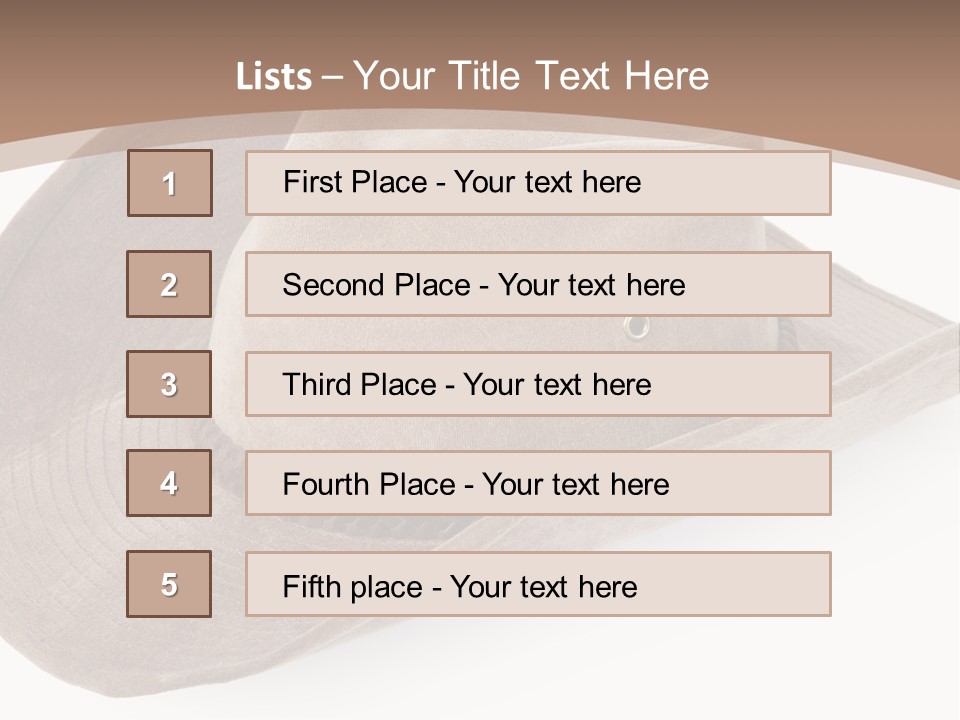Select the Fourth Place text bar
Screen dimensions: 960x720
coord(538,483)
